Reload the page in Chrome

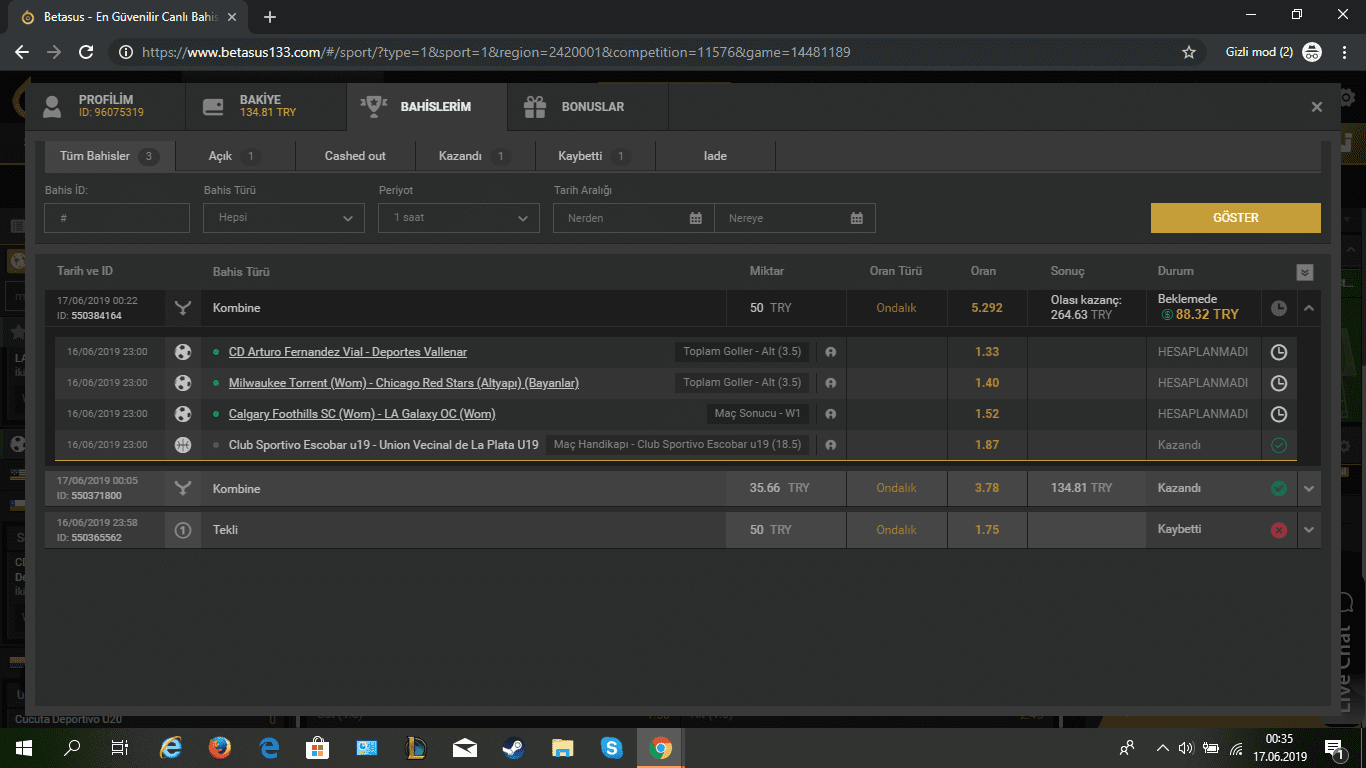(x=86, y=52)
